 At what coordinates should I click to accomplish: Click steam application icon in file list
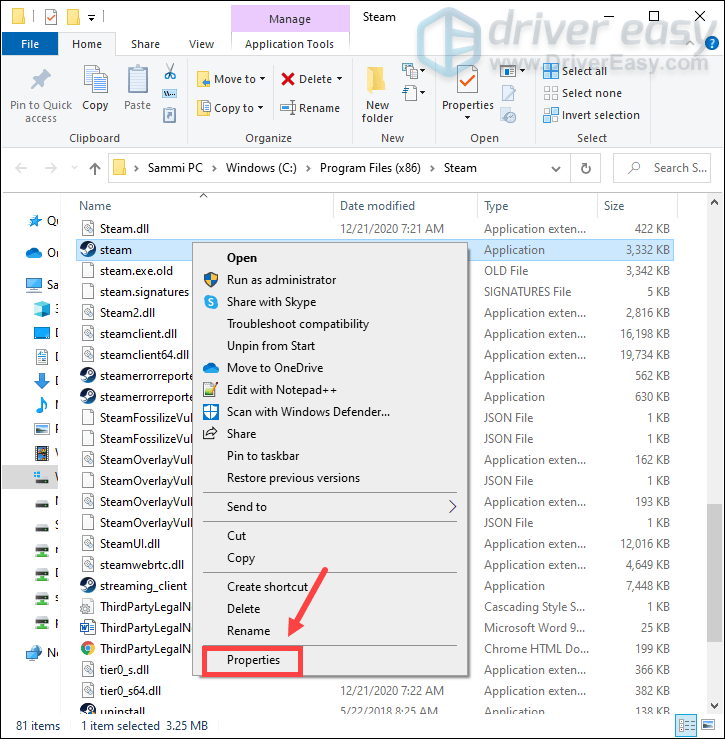click(88, 249)
